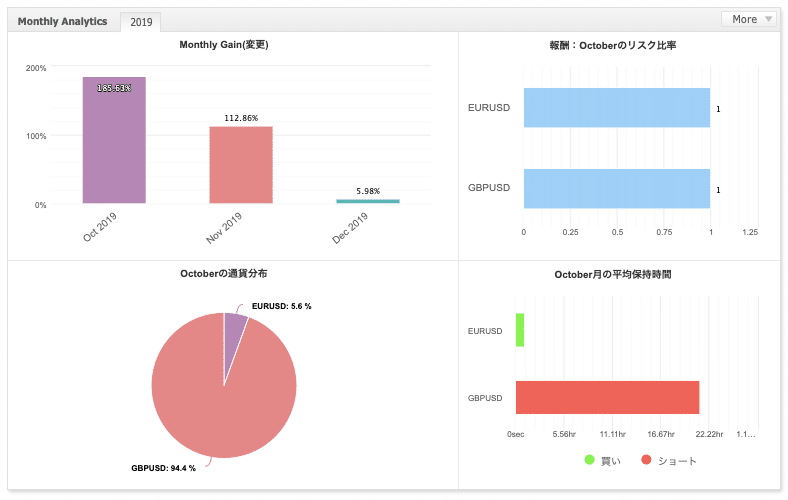The image size is (788, 500).
Task: Click the Monthly Analytics heading
Action: click(62, 21)
